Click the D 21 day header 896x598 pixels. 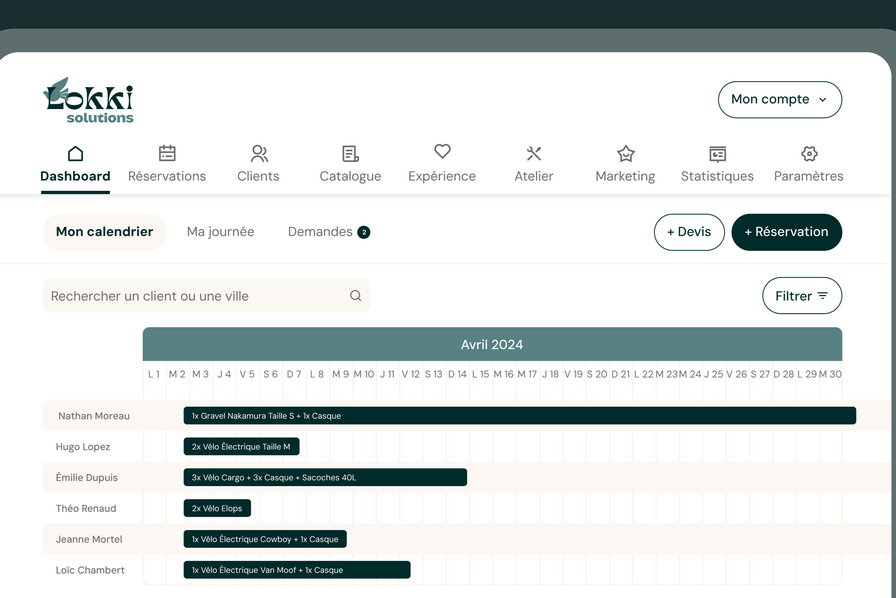pos(621,374)
